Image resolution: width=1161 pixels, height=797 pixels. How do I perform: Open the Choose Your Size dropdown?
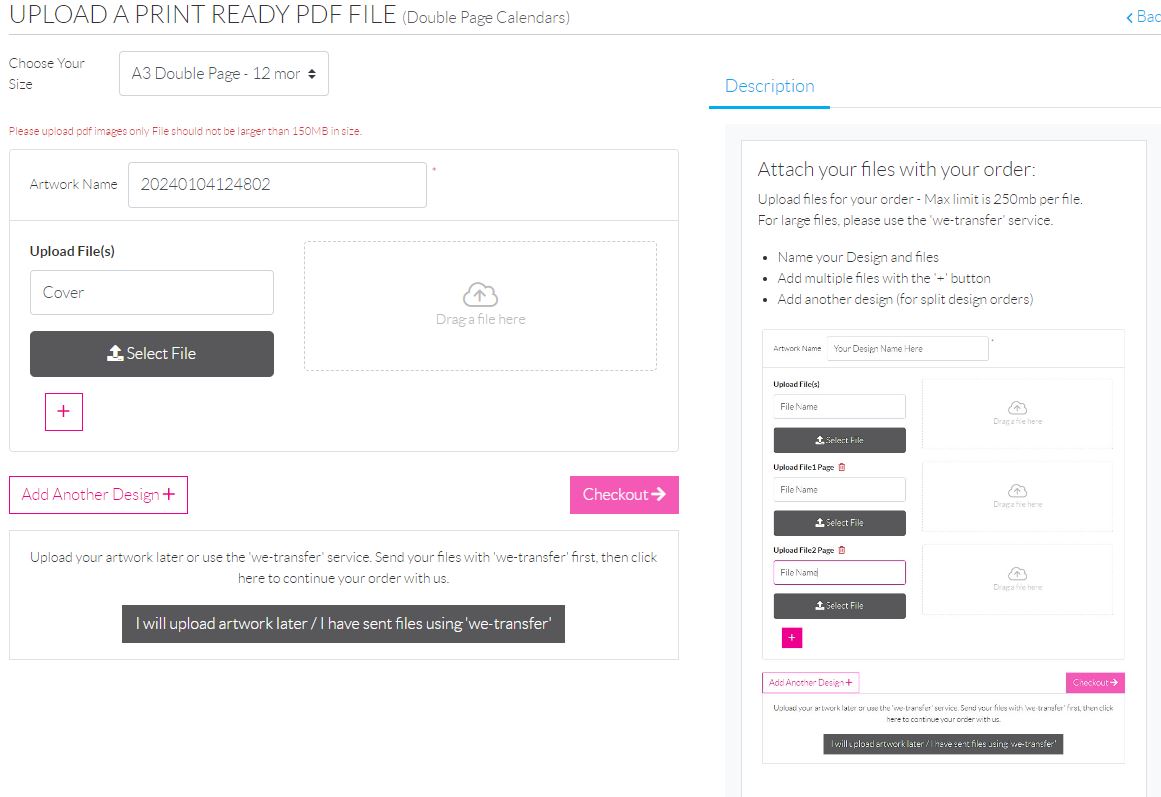coord(223,74)
